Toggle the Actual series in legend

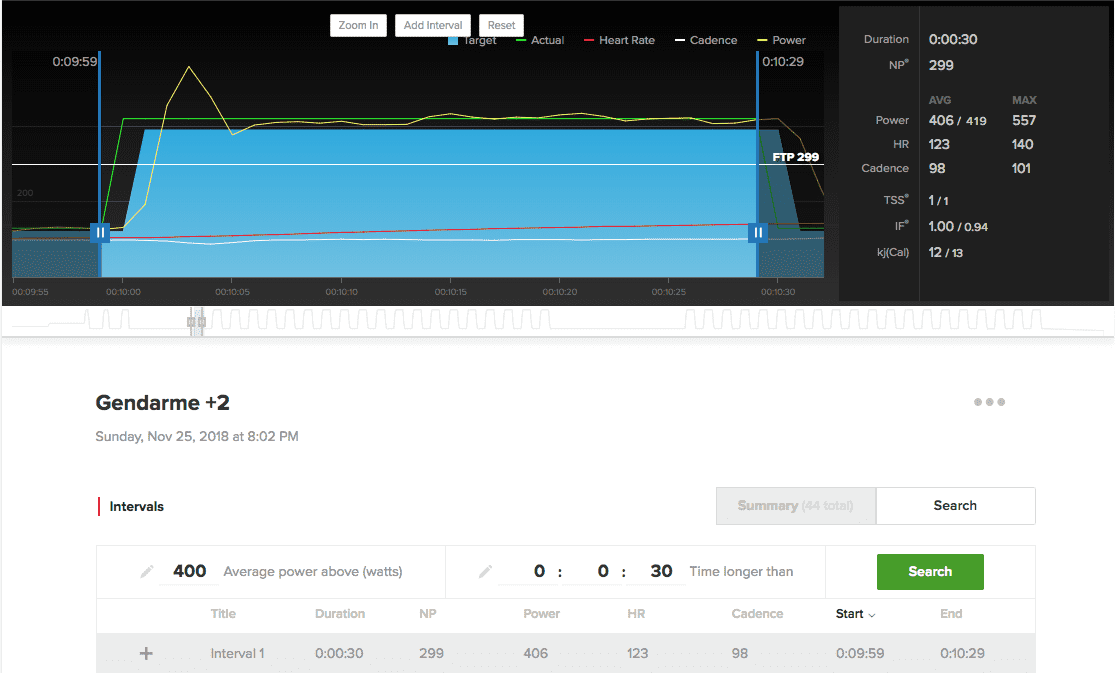(540, 40)
